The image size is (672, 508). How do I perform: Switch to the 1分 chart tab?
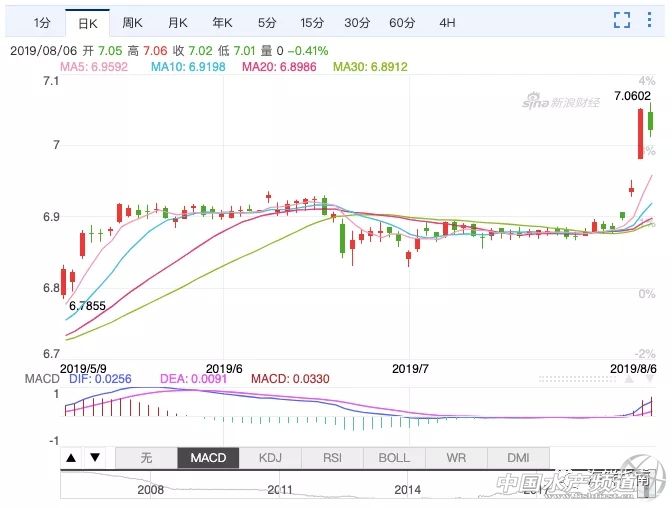point(40,22)
